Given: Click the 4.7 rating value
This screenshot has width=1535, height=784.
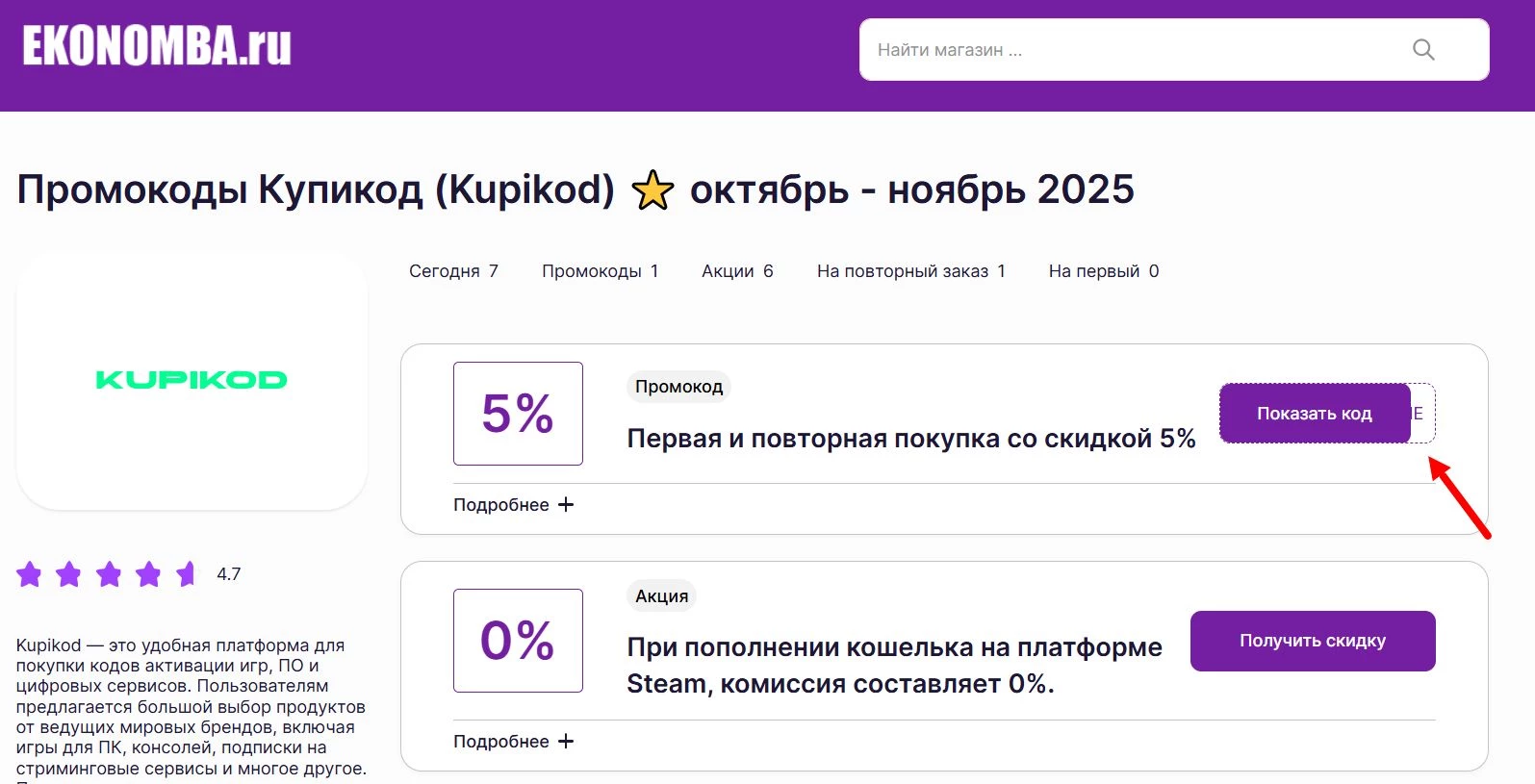Looking at the screenshot, I should 229,574.
